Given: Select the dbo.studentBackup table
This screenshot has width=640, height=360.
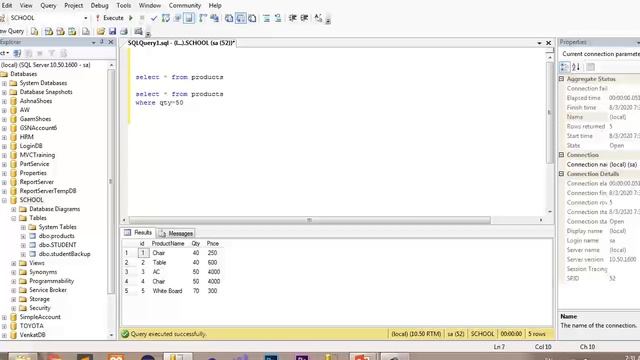Looking at the screenshot, I should pyautogui.click(x=64, y=254).
